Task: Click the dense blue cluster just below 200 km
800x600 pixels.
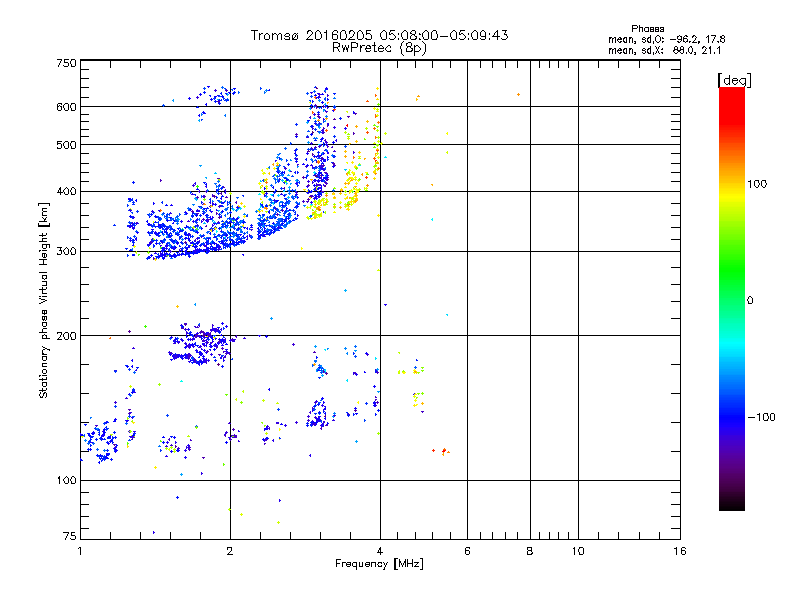Action: click(201, 344)
